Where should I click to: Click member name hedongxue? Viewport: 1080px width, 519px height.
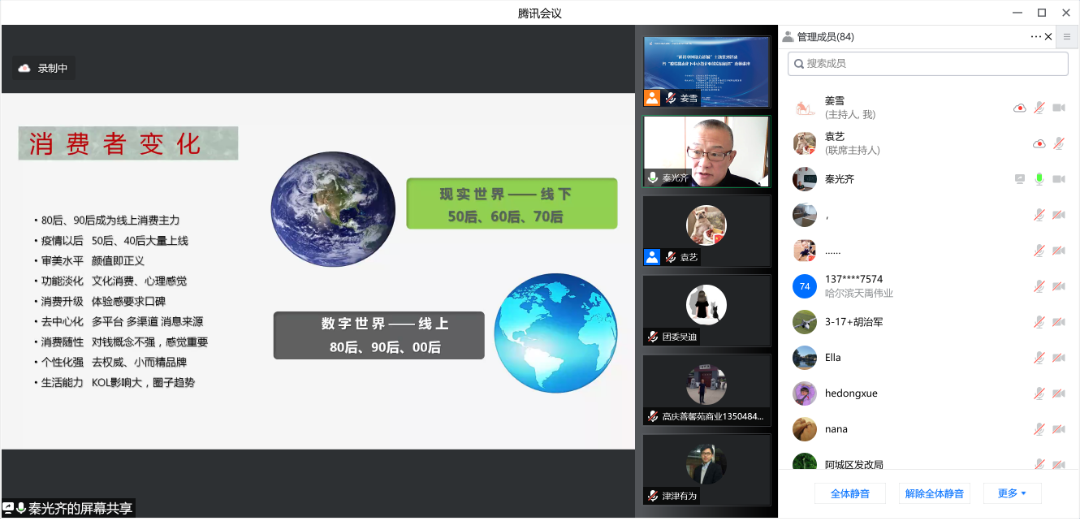(x=851, y=393)
